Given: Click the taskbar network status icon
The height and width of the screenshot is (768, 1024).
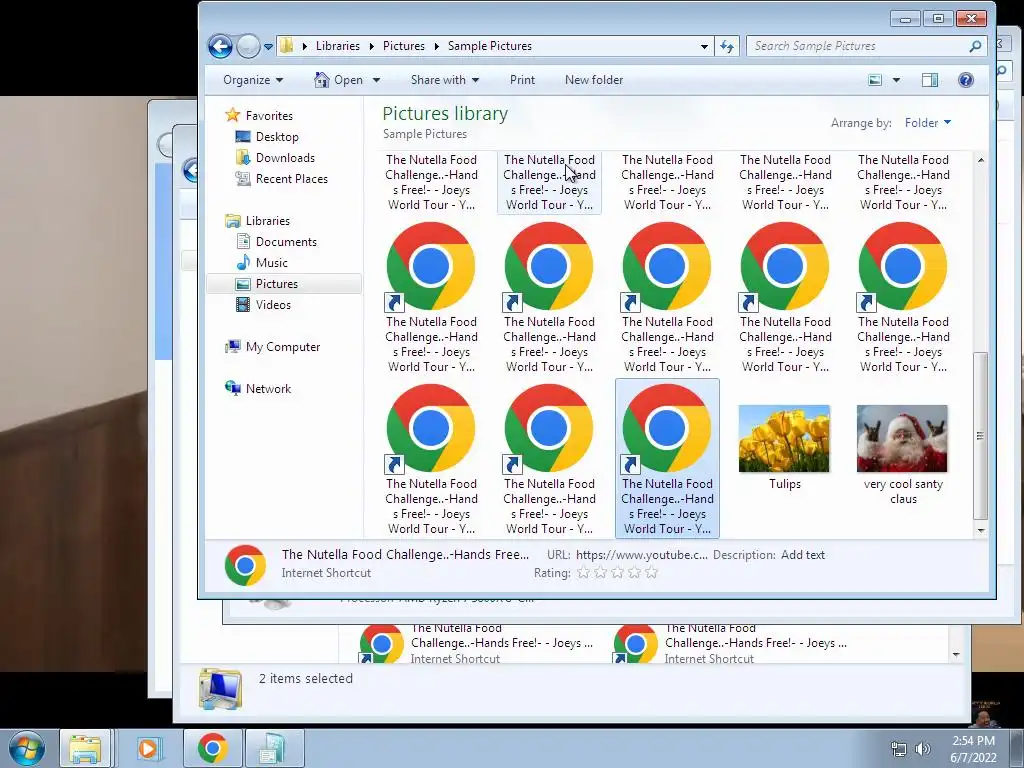Looking at the screenshot, I should (899, 749).
